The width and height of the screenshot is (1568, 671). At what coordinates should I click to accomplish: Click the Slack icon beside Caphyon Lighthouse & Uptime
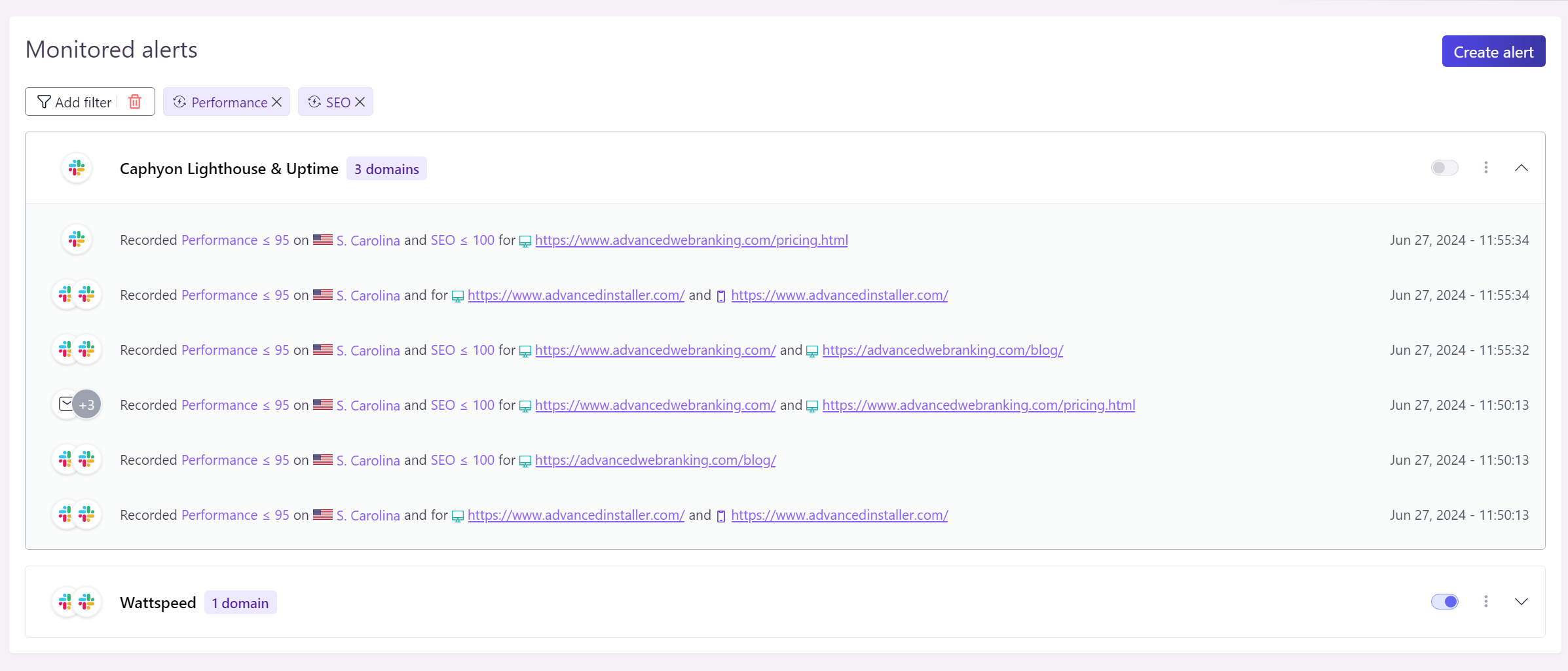(77, 168)
